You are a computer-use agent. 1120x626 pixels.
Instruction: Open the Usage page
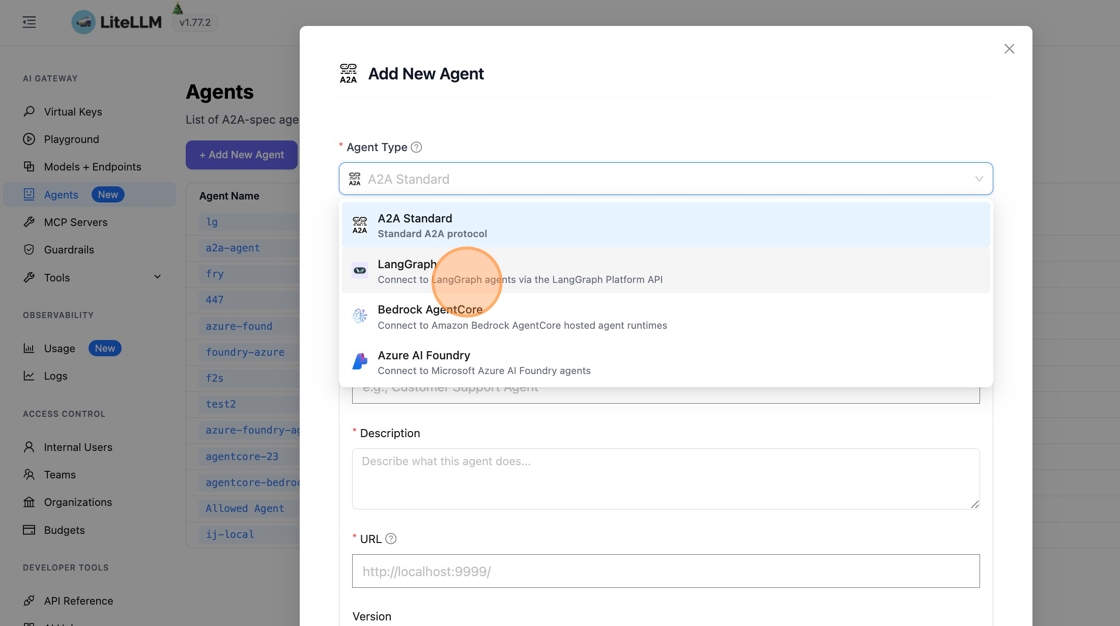59,348
